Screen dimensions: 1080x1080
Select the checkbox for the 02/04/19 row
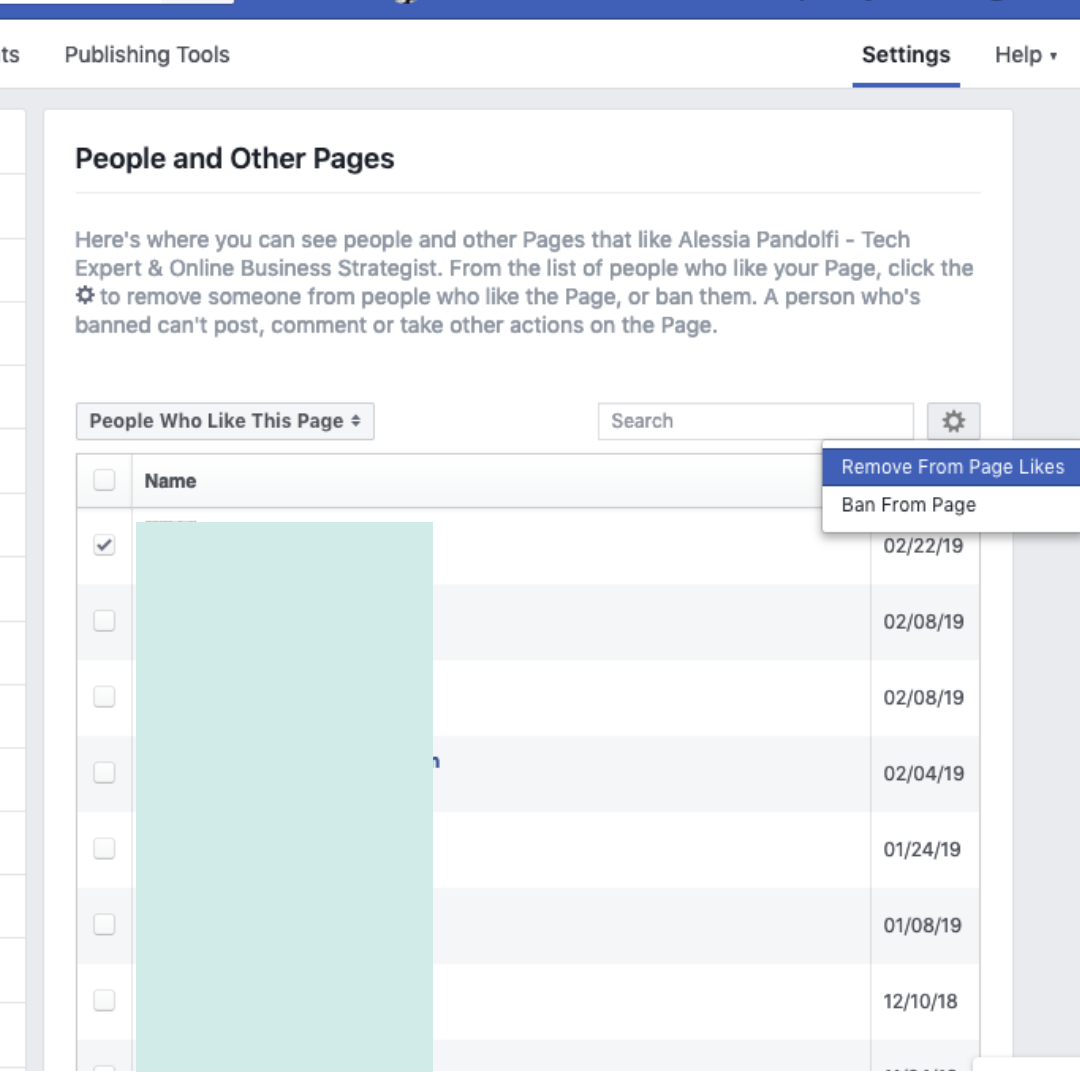[x=104, y=773]
